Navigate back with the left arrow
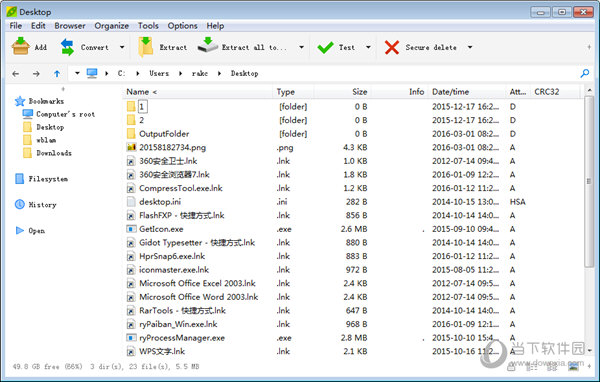 point(16,73)
